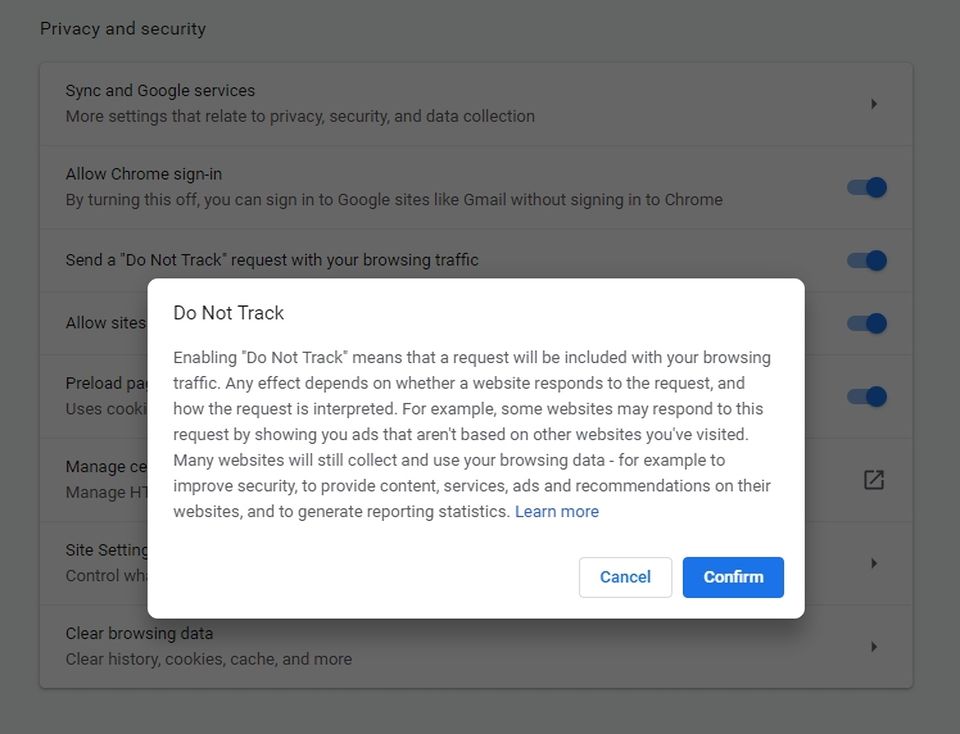Select the Clear browsing data label
The width and height of the screenshot is (960, 734).
click(x=139, y=633)
